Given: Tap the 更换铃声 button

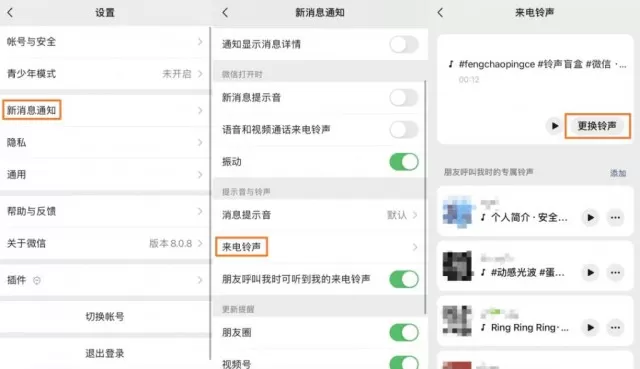Looking at the screenshot, I should click(597, 126).
